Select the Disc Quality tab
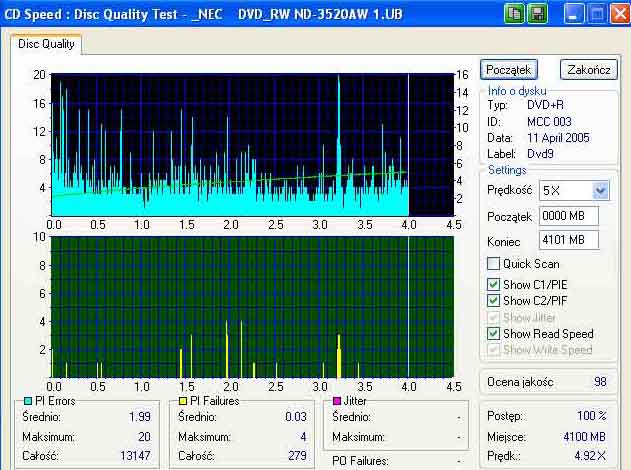 pyautogui.click(x=46, y=44)
